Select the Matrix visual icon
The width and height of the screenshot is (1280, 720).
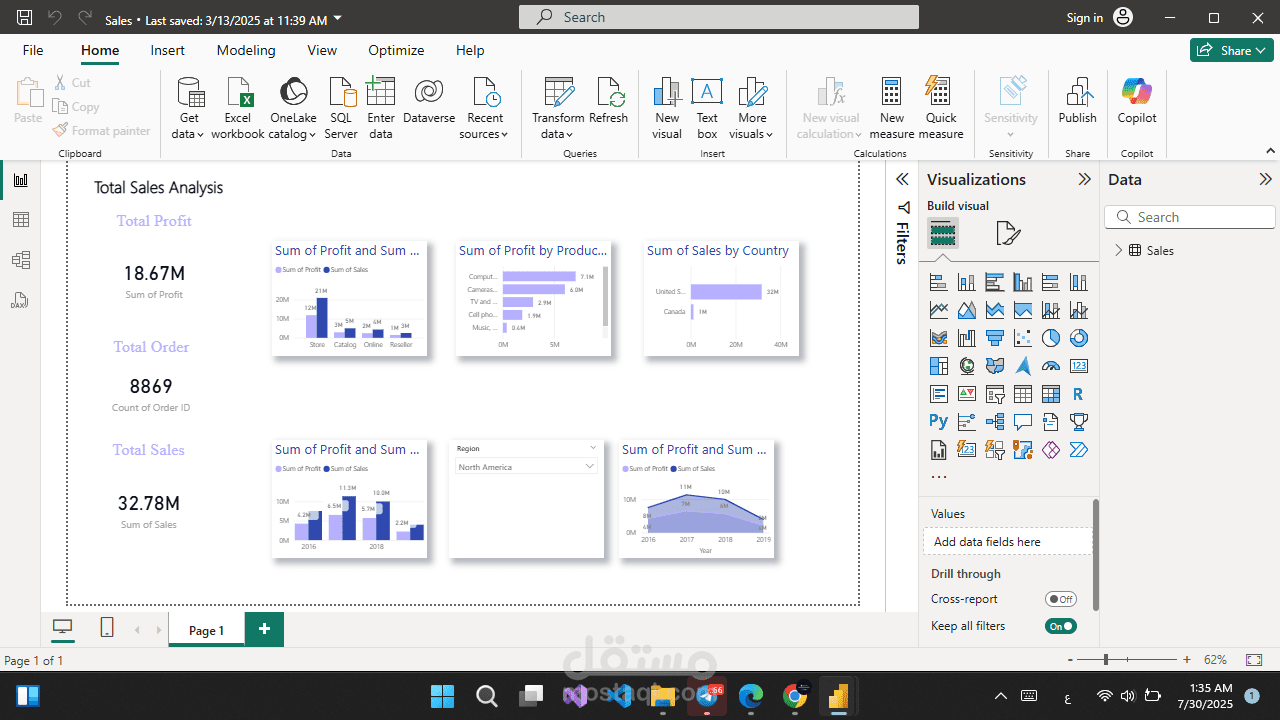pyautogui.click(x=1050, y=394)
